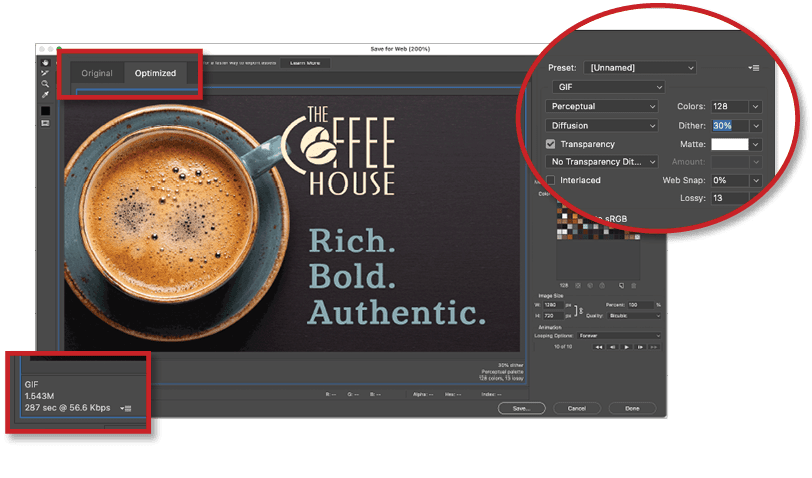Image resolution: width=812 pixels, height=478 pixels.
Task: Select the Zoom tool
Action: pos(46,84)
